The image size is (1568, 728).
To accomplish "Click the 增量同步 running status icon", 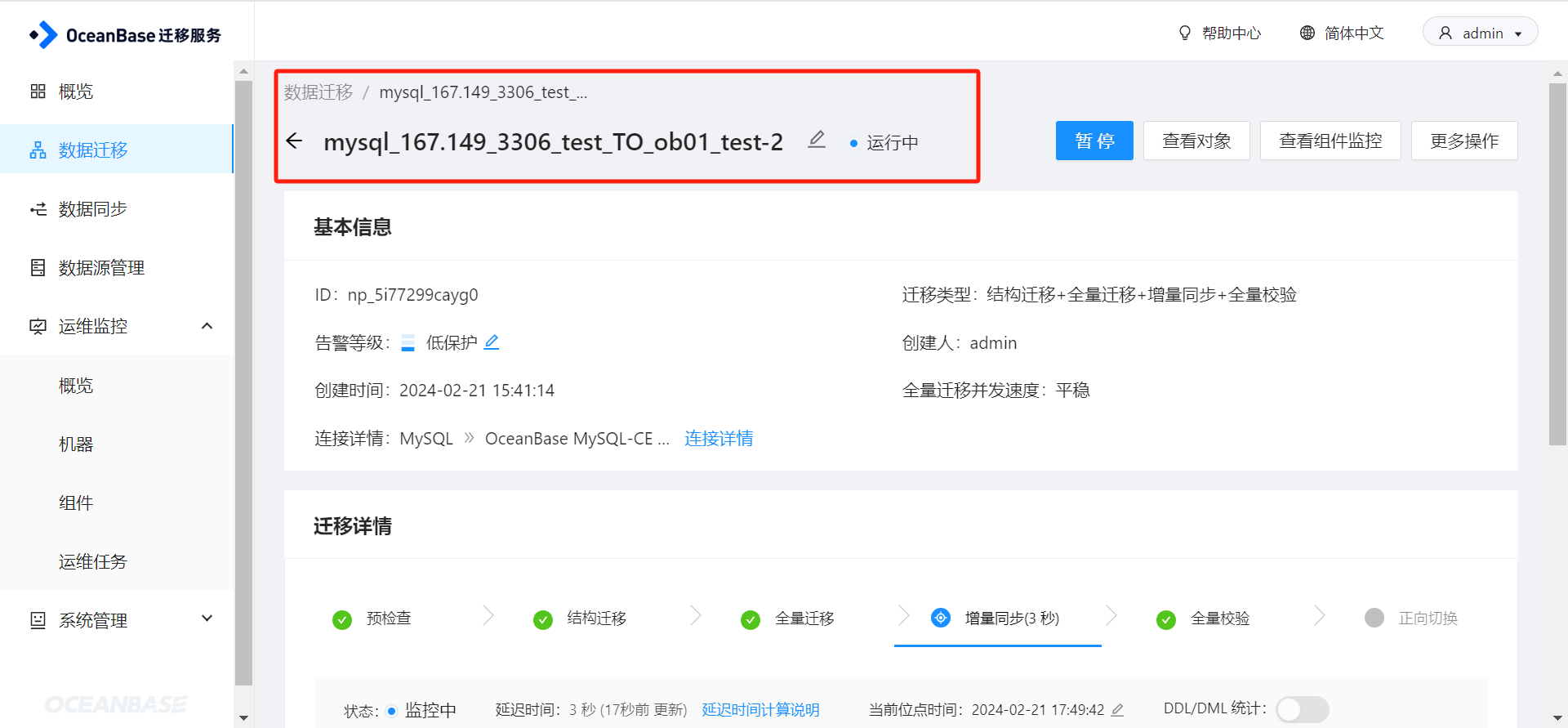I will [941, 618].
